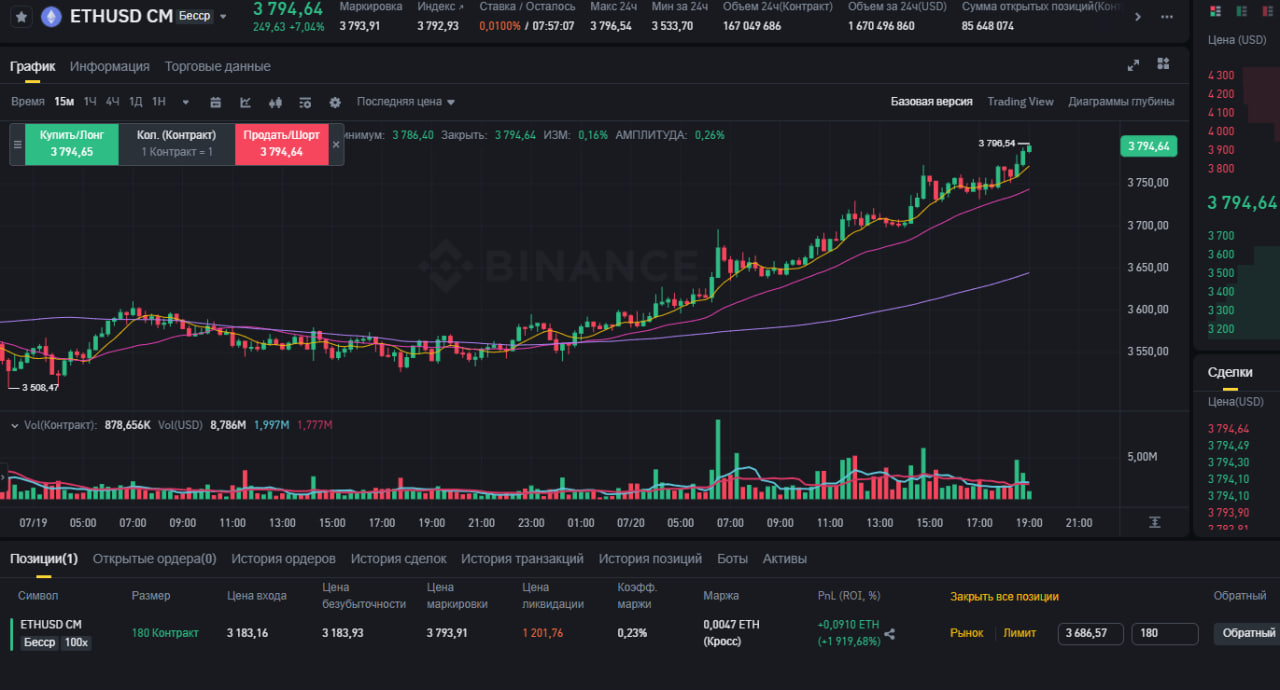Edit the Кол. (Контракт) quantity field
This screenshot has height=690, width=1280.
pyautogui.click(x=177, y=144)
